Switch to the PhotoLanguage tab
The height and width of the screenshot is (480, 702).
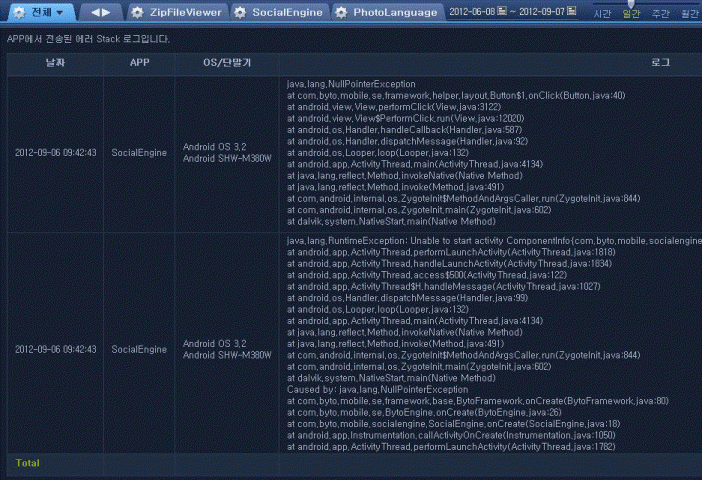click(x=388, y=12)
